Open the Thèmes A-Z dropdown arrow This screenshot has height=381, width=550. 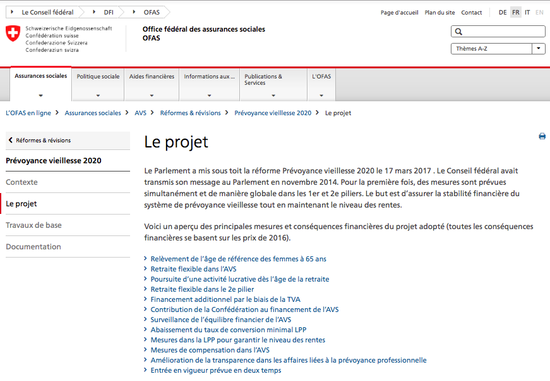coord(538,48)
